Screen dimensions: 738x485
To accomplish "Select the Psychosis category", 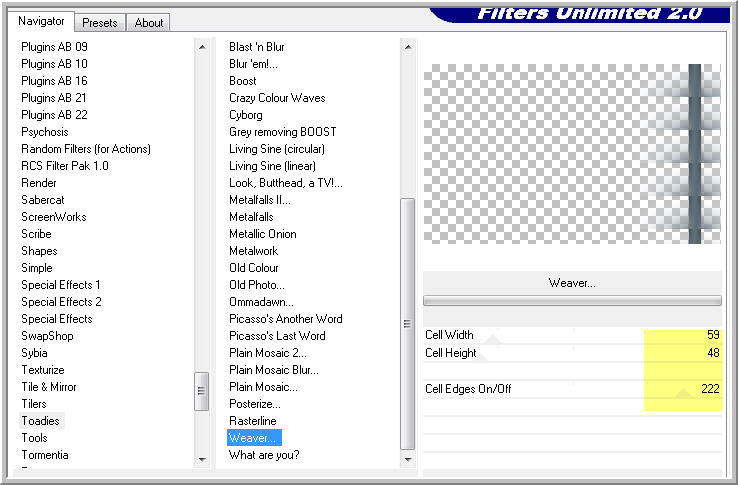I will pos(45,132).
